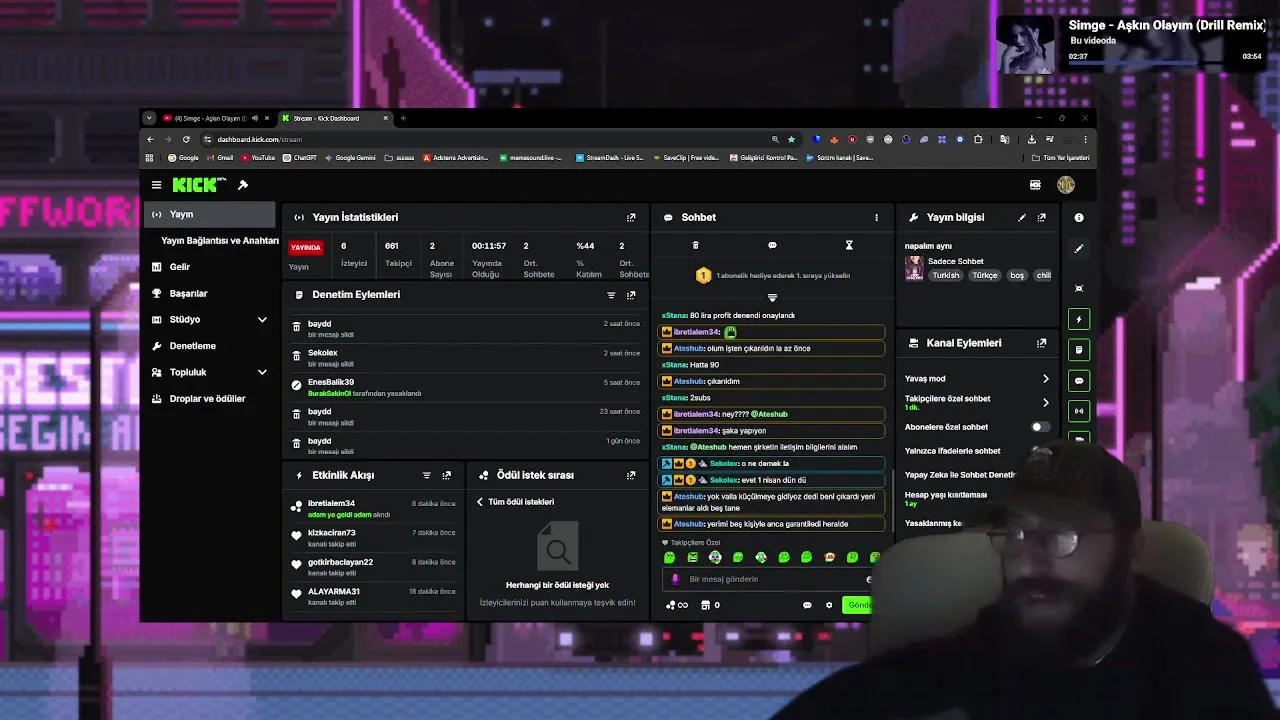
Task: Click the points infinity icon under chat
Action: [x=677, y=605]
